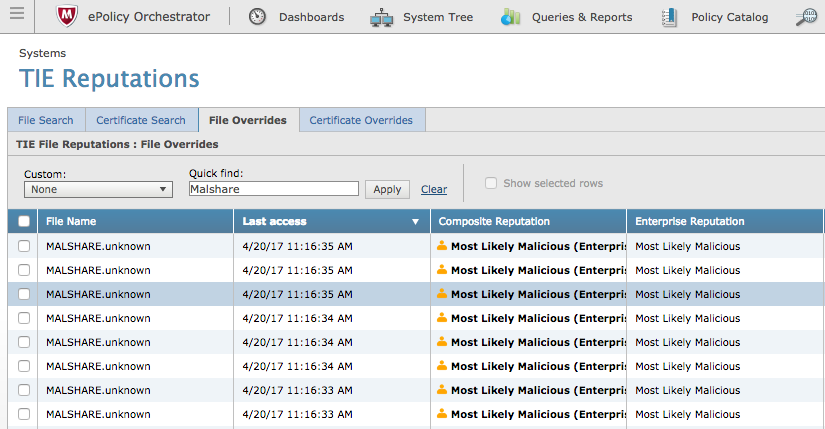Open the hamburger main menu
Image resolution: width=825 pixels, height=429 pixels.
click(17, 13)
